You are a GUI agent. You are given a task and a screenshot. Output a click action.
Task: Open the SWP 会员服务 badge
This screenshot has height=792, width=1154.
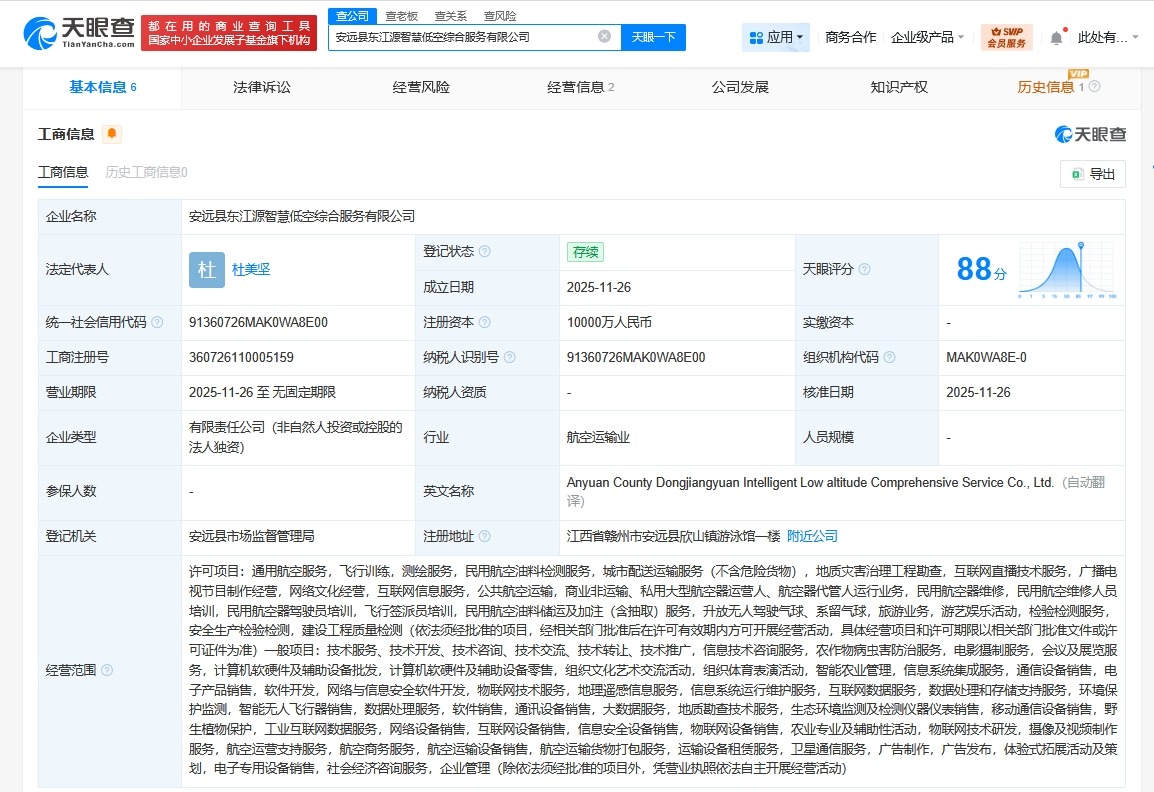pos(1006,36)
